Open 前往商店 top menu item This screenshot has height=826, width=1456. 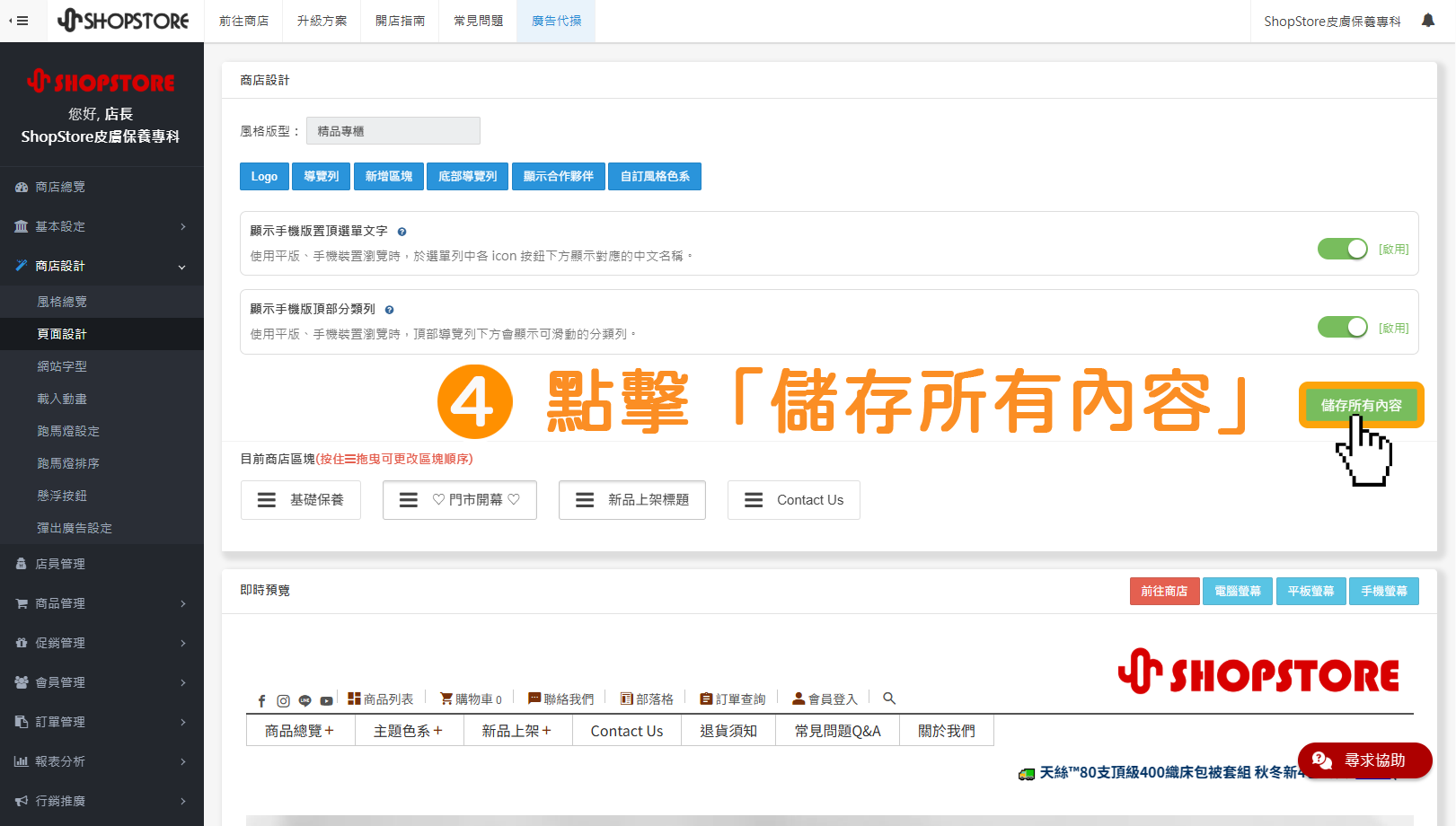click(244, 21)
